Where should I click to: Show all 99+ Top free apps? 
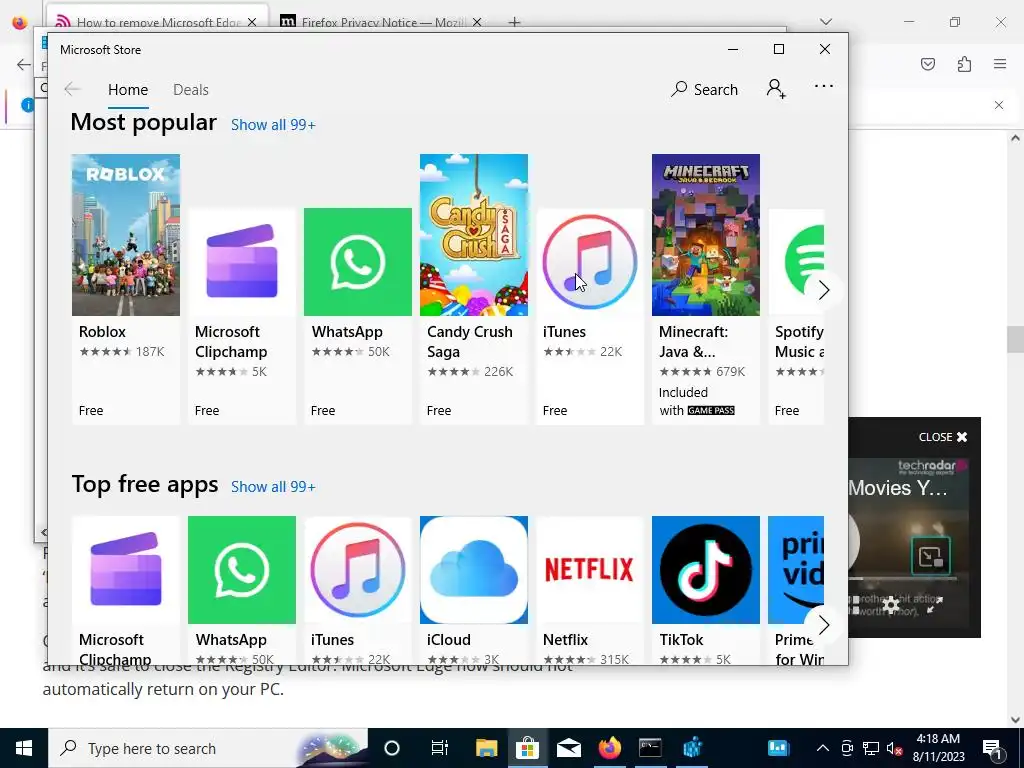[273, 487]
